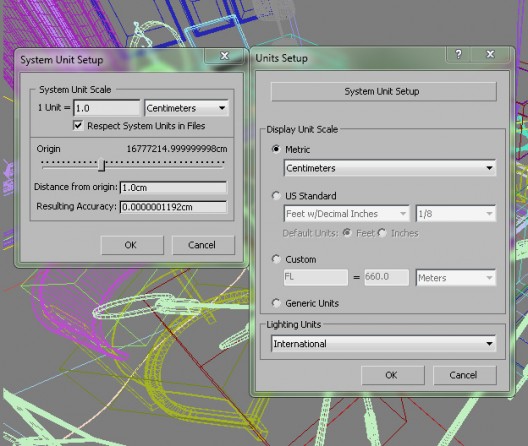Click the help question mark icon in Units Setup

458,54
